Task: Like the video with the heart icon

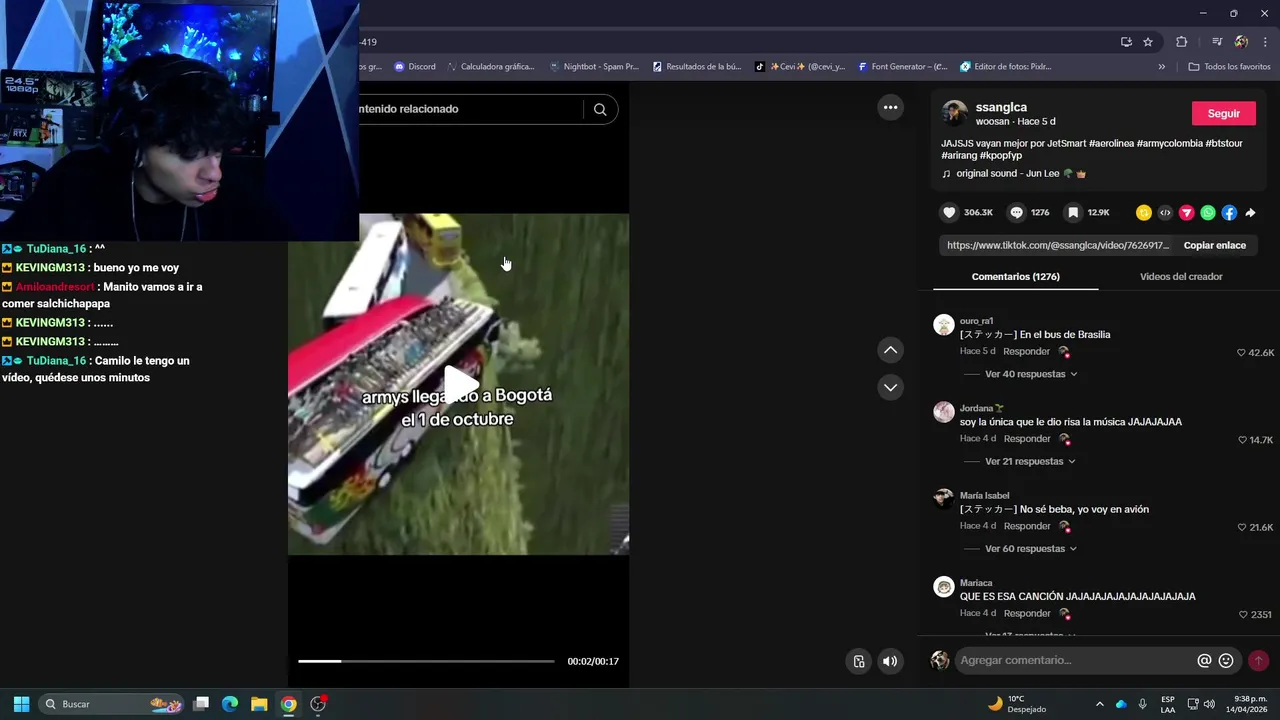Action: click(x=949, y=213)
